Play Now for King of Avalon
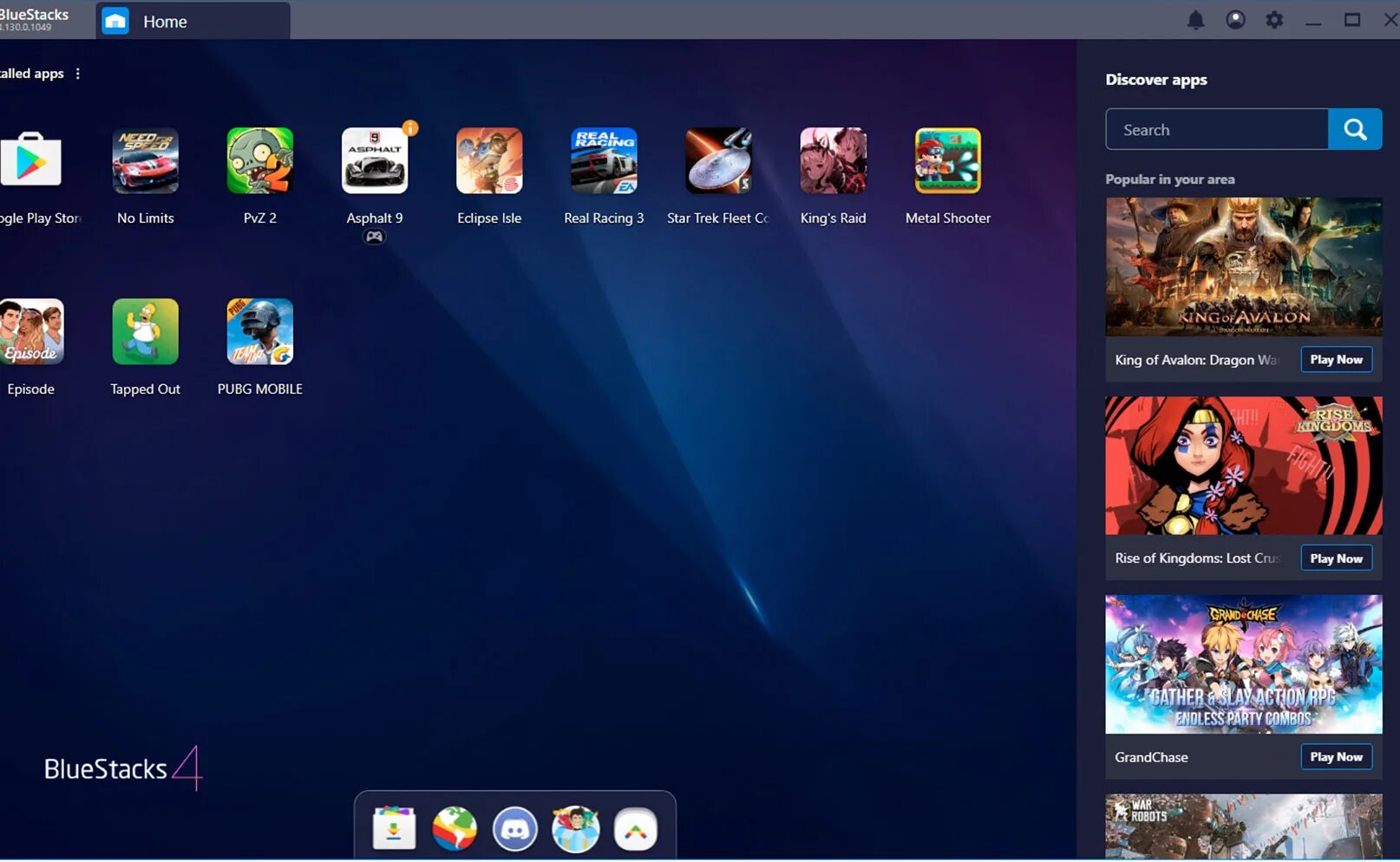The image size is (1400, 862). point(1336,360)
